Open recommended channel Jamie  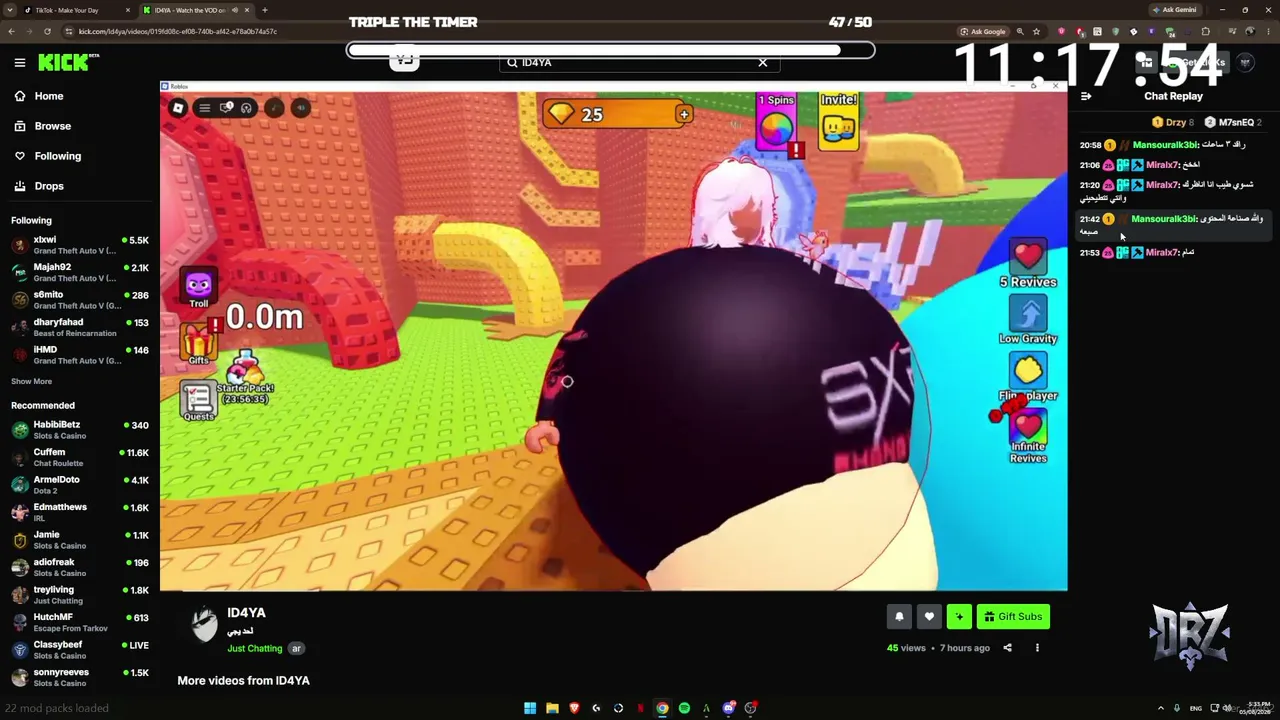(80, 540)
